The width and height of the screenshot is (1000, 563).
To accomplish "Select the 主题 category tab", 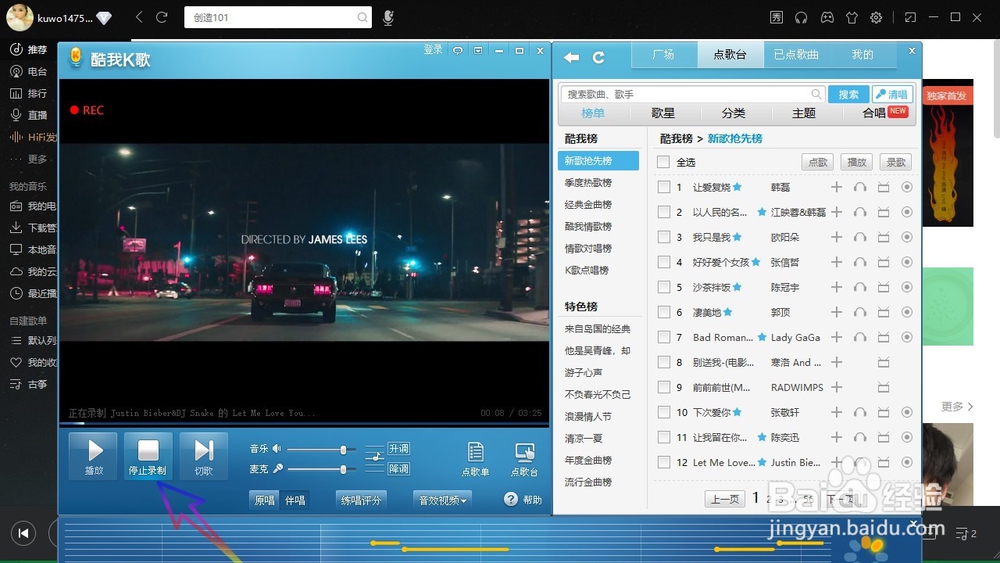I will click(804, 113).
